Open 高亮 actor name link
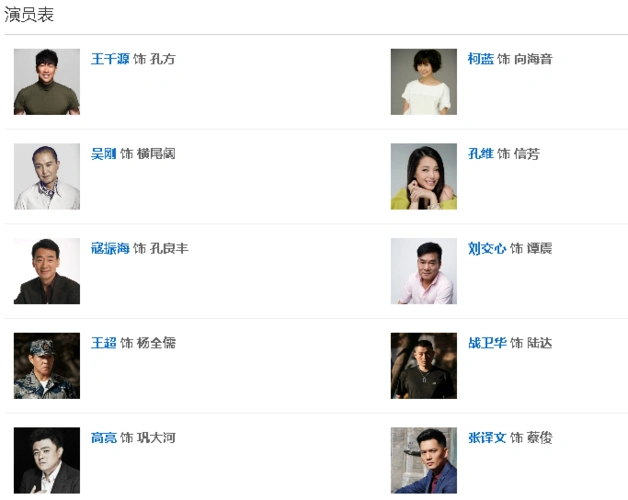The image size is (628, 500). pyautogui.click(x=104, y=438)
